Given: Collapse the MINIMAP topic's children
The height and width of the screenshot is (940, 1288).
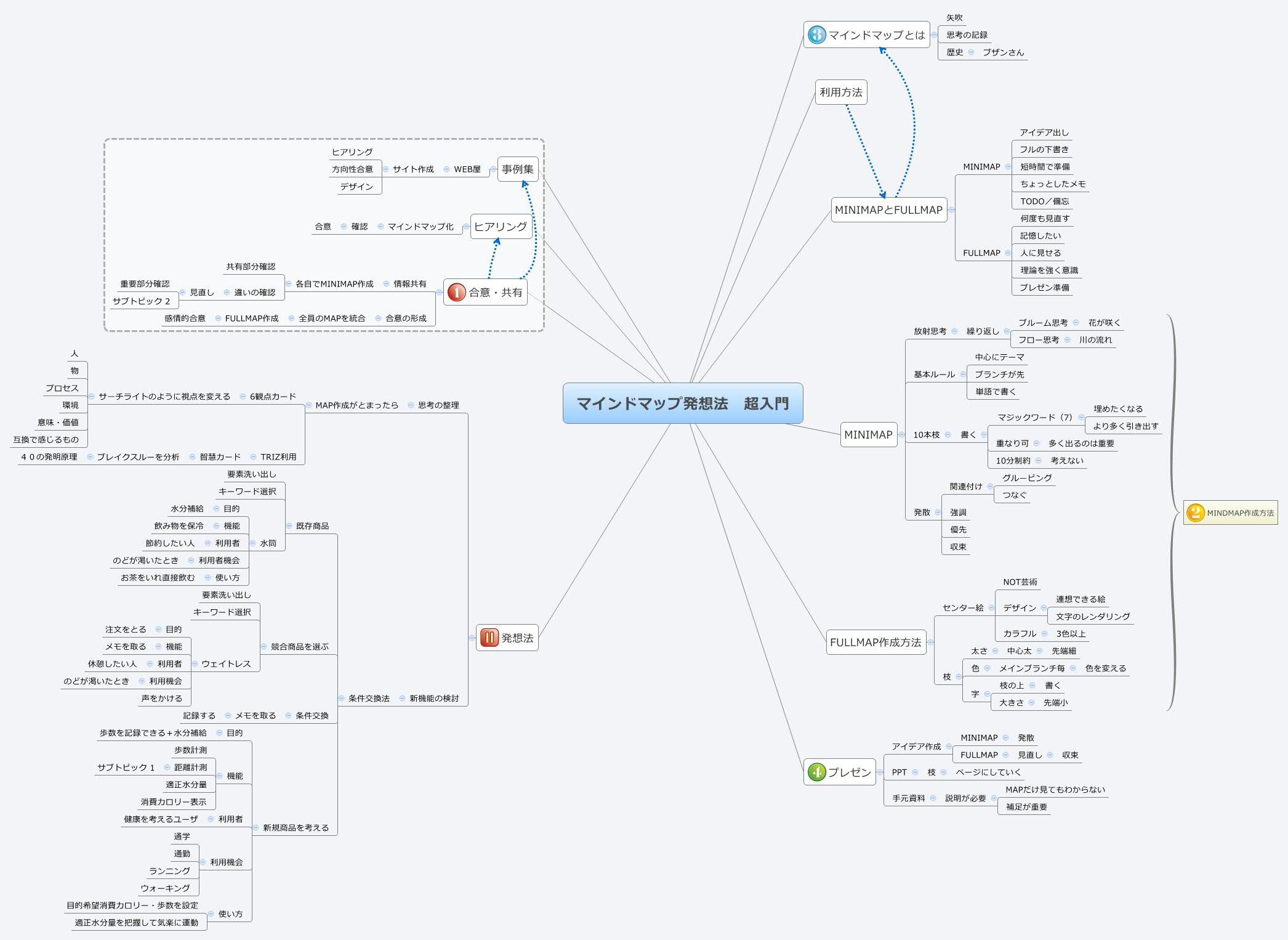Looking at the screenshot, I should point(901,435).
